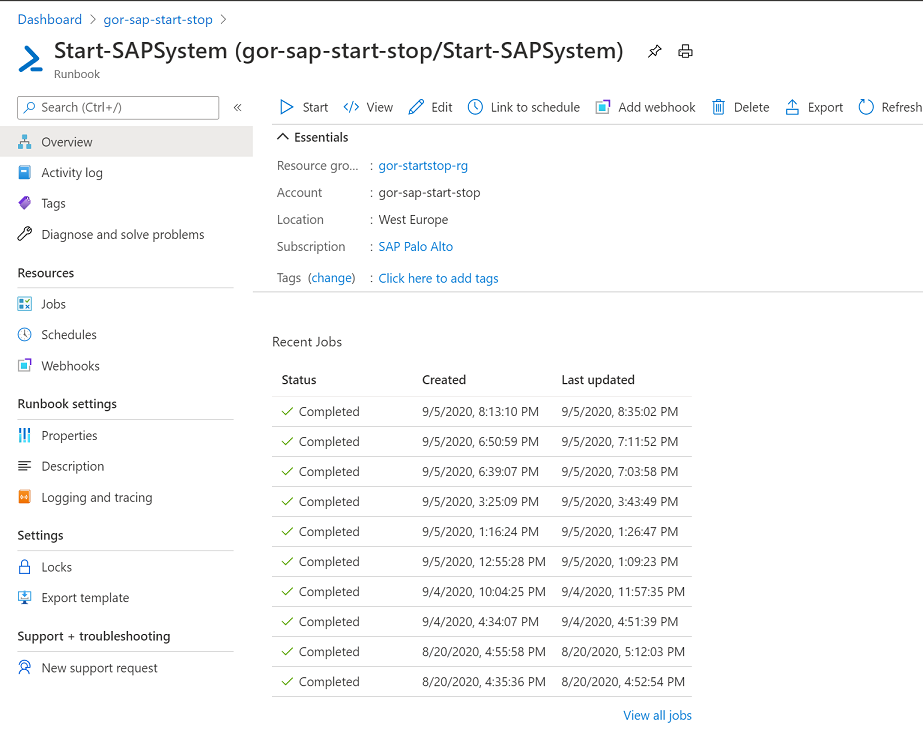
Task: Click the print icon beside title
Action: pos(685,52)
